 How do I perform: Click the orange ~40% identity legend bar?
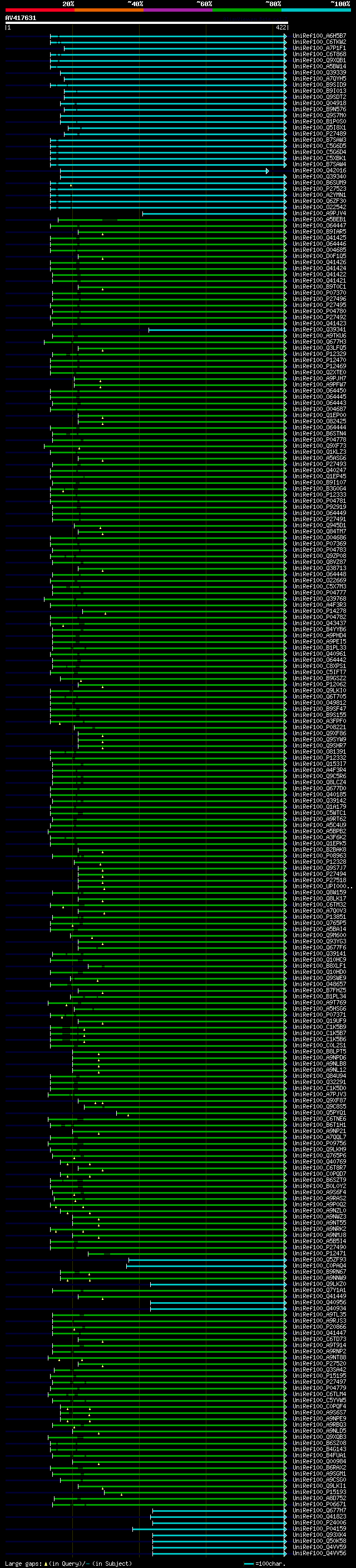coord(109,10)
